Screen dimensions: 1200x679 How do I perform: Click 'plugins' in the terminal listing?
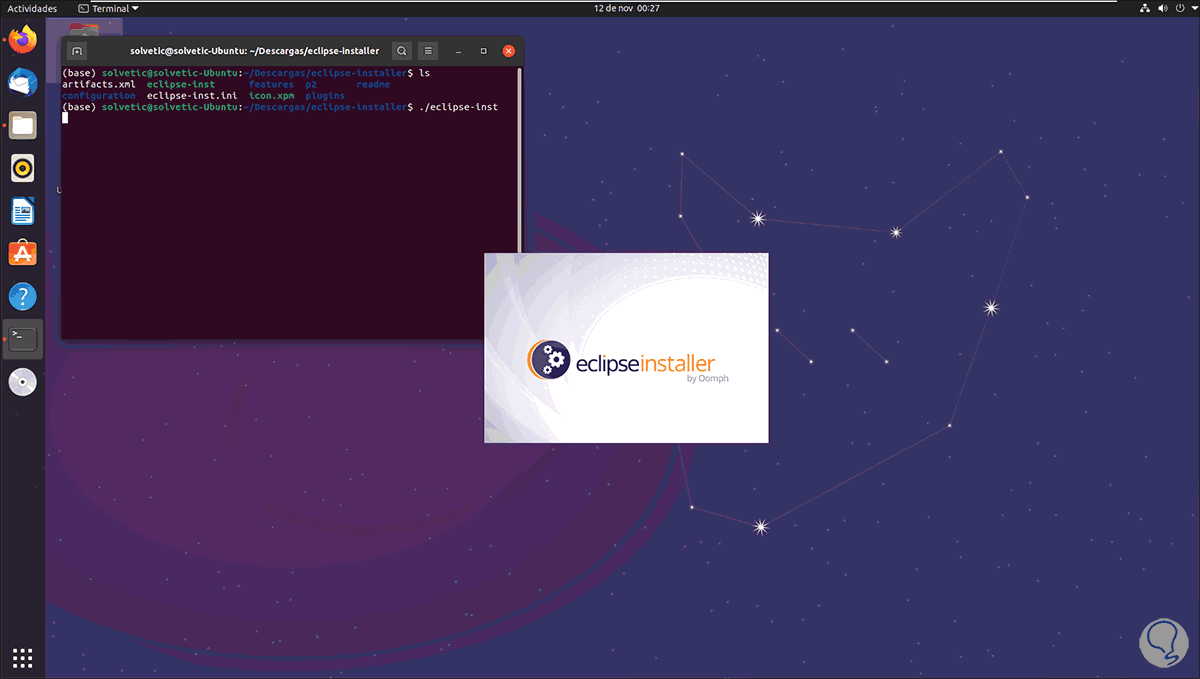pyautogui.click(x=325, y=96)
